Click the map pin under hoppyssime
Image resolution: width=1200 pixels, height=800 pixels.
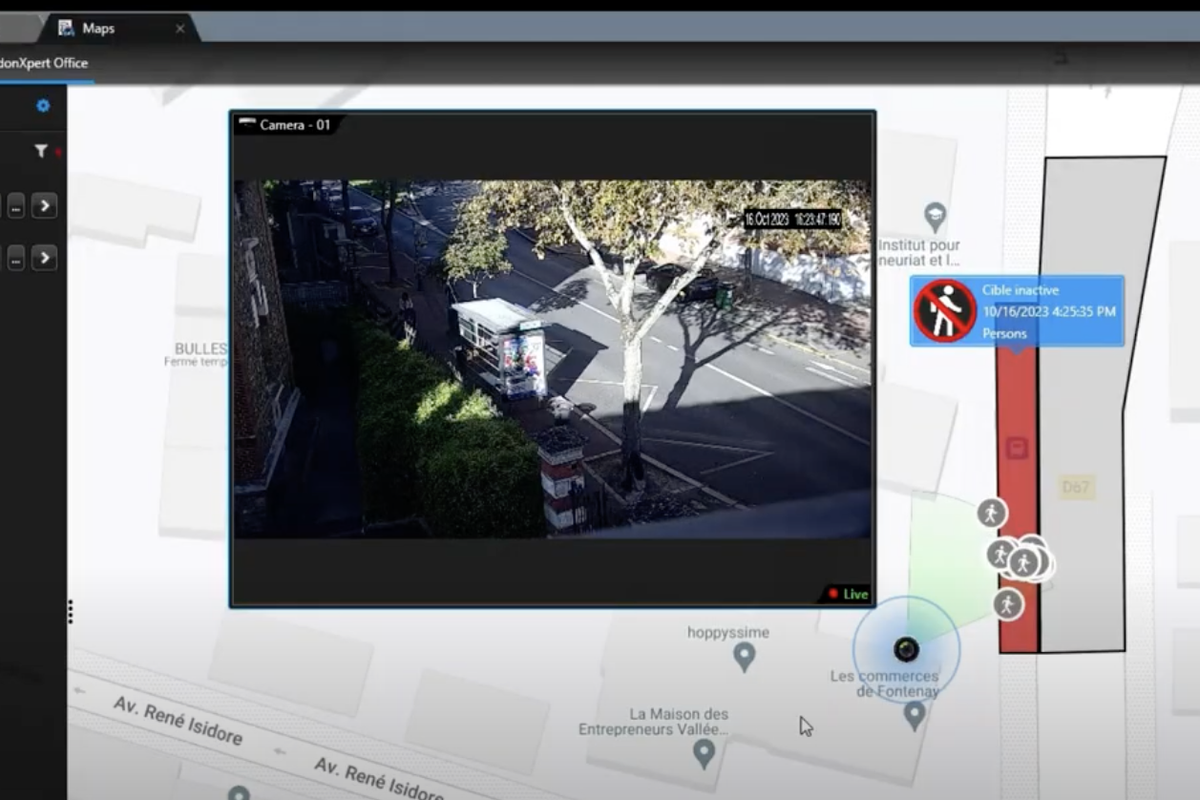(x=743, y=657)
